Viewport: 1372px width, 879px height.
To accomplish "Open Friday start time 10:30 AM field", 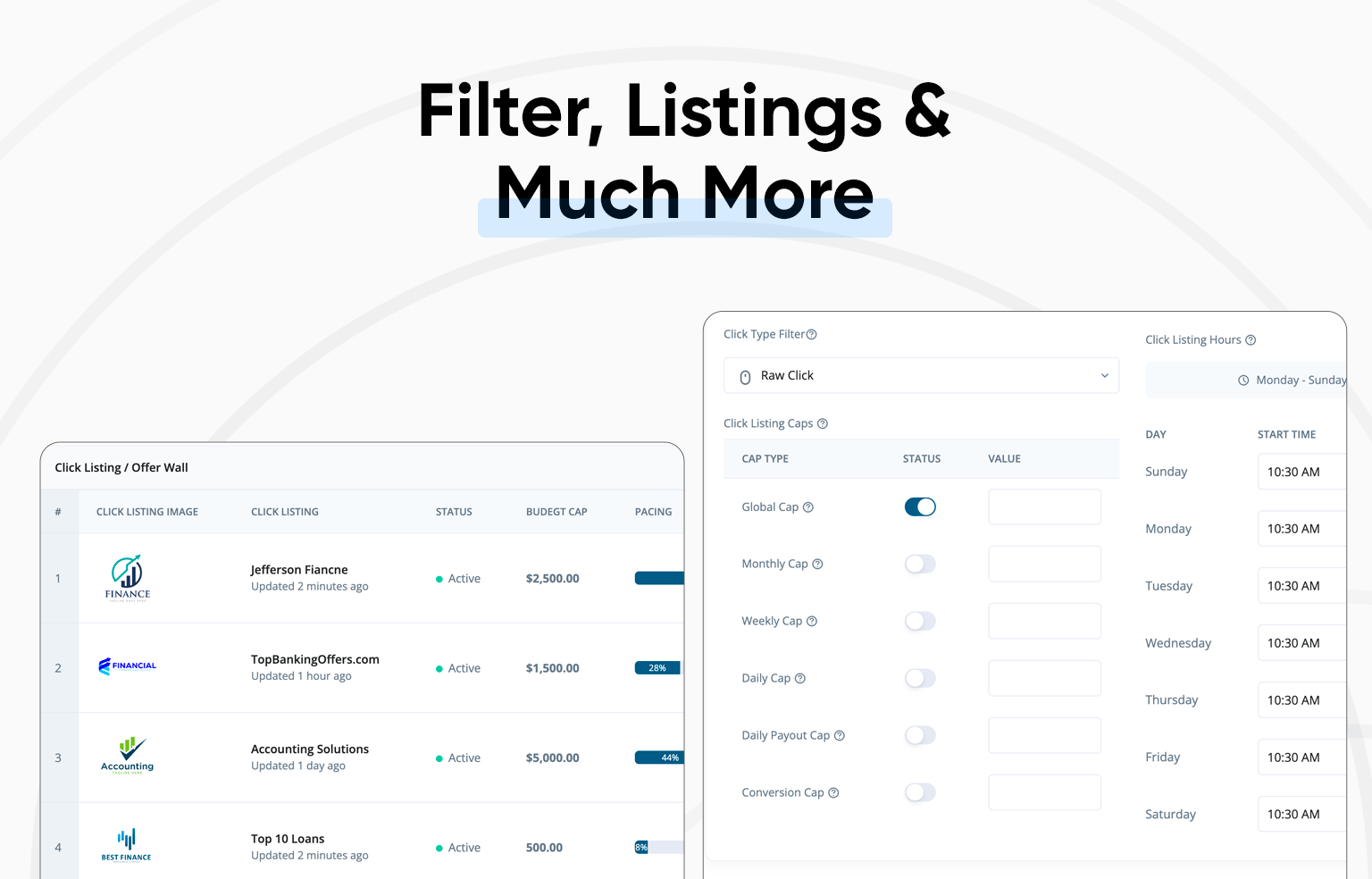I will pos(1301,758).
